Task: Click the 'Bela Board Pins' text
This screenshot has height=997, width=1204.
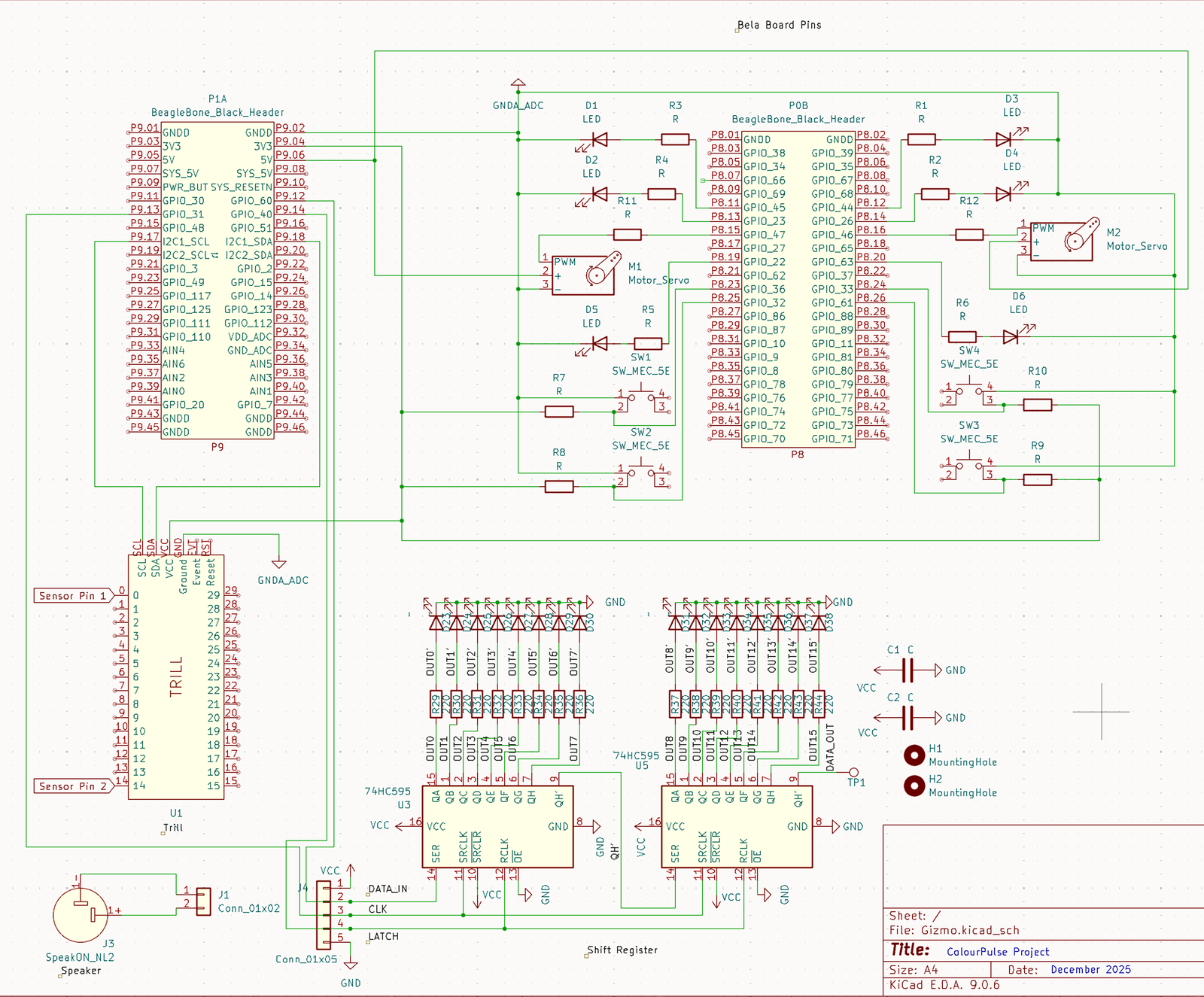Action: pos(780,25)
